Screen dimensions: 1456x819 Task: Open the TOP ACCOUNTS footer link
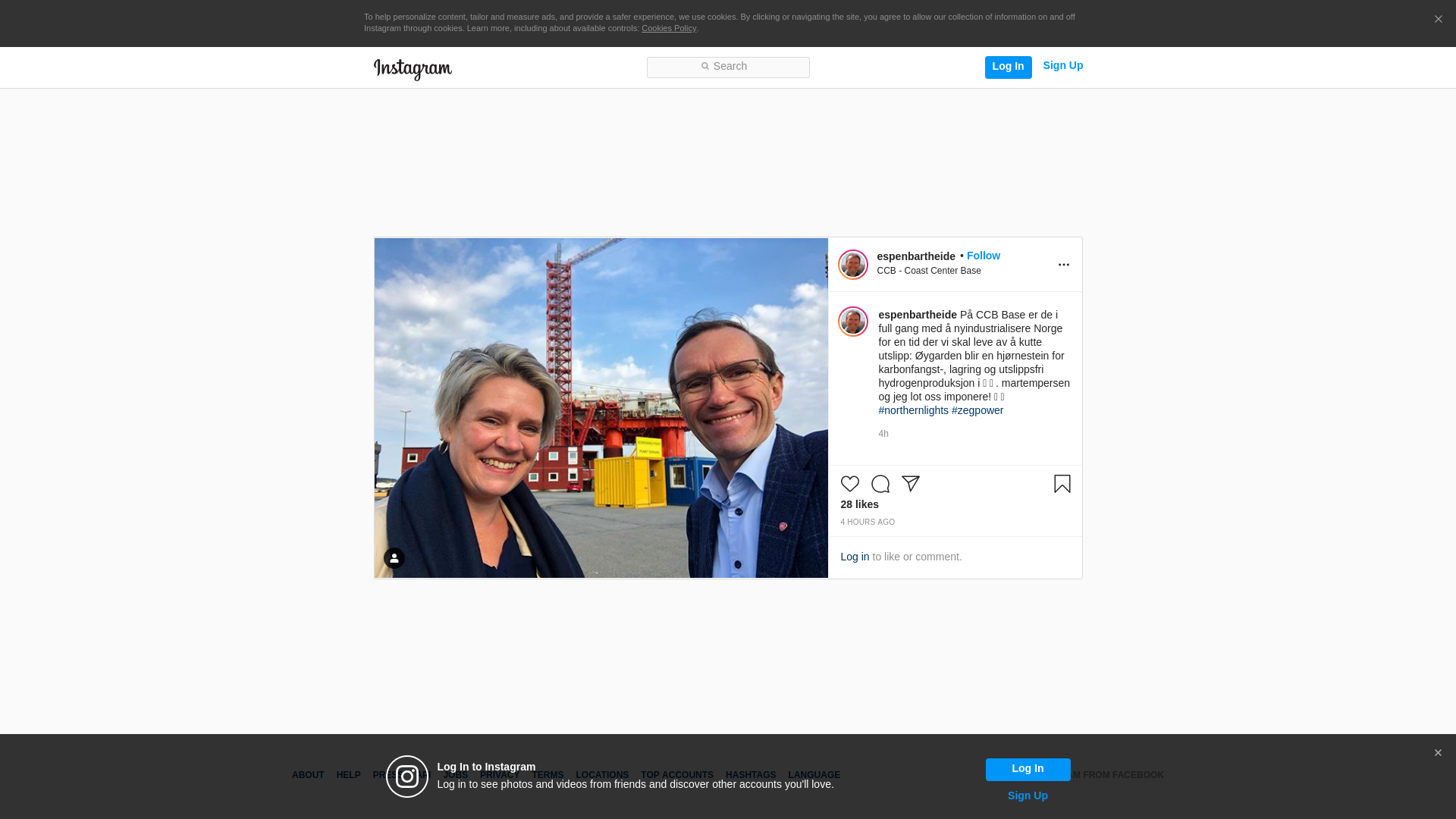(x=676, y=775)
